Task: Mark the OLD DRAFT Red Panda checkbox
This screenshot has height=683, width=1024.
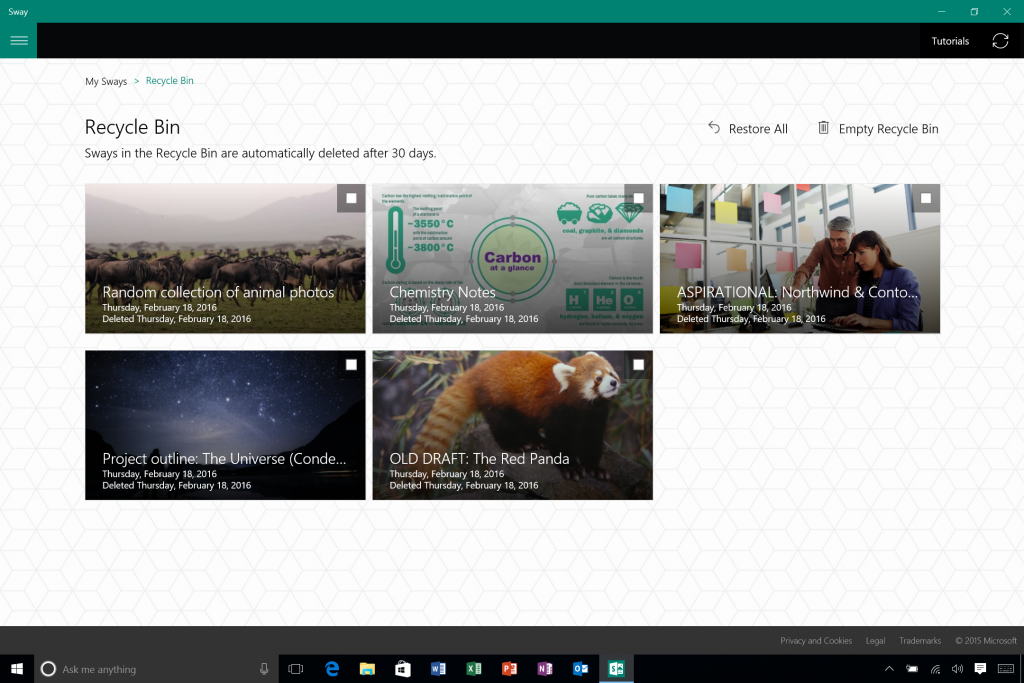Action: pos(638,365)
